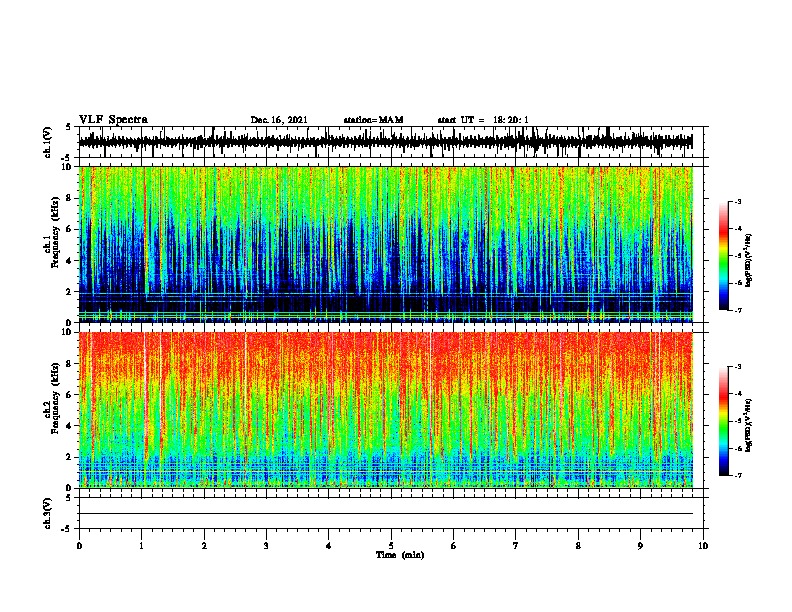Screen dimensions: 792x612
Task: Click time axis tick label "0"
Action: click(x=79, y=546)
